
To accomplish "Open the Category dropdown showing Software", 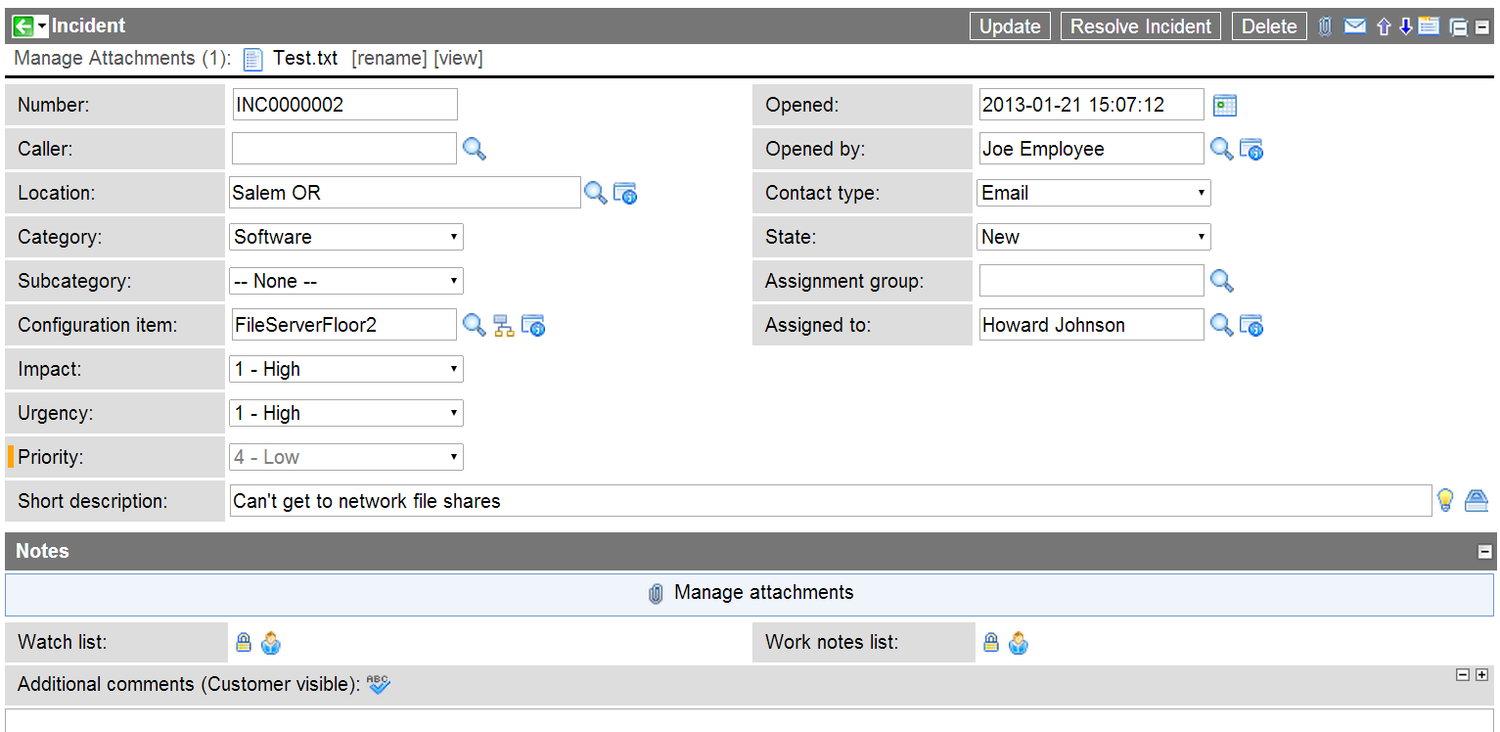I will (345, 236).
